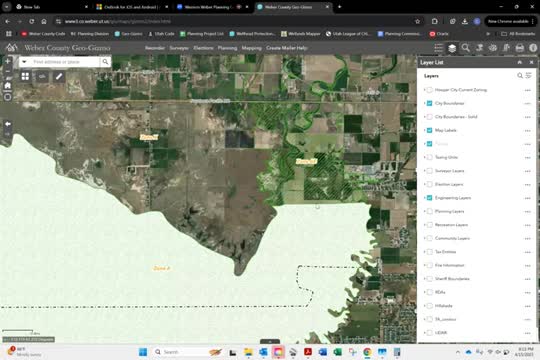Image resolution: width=540 pixels, height=360 pixels.
Task: Open the search source dropdown arrow
Action: point(24,62)
